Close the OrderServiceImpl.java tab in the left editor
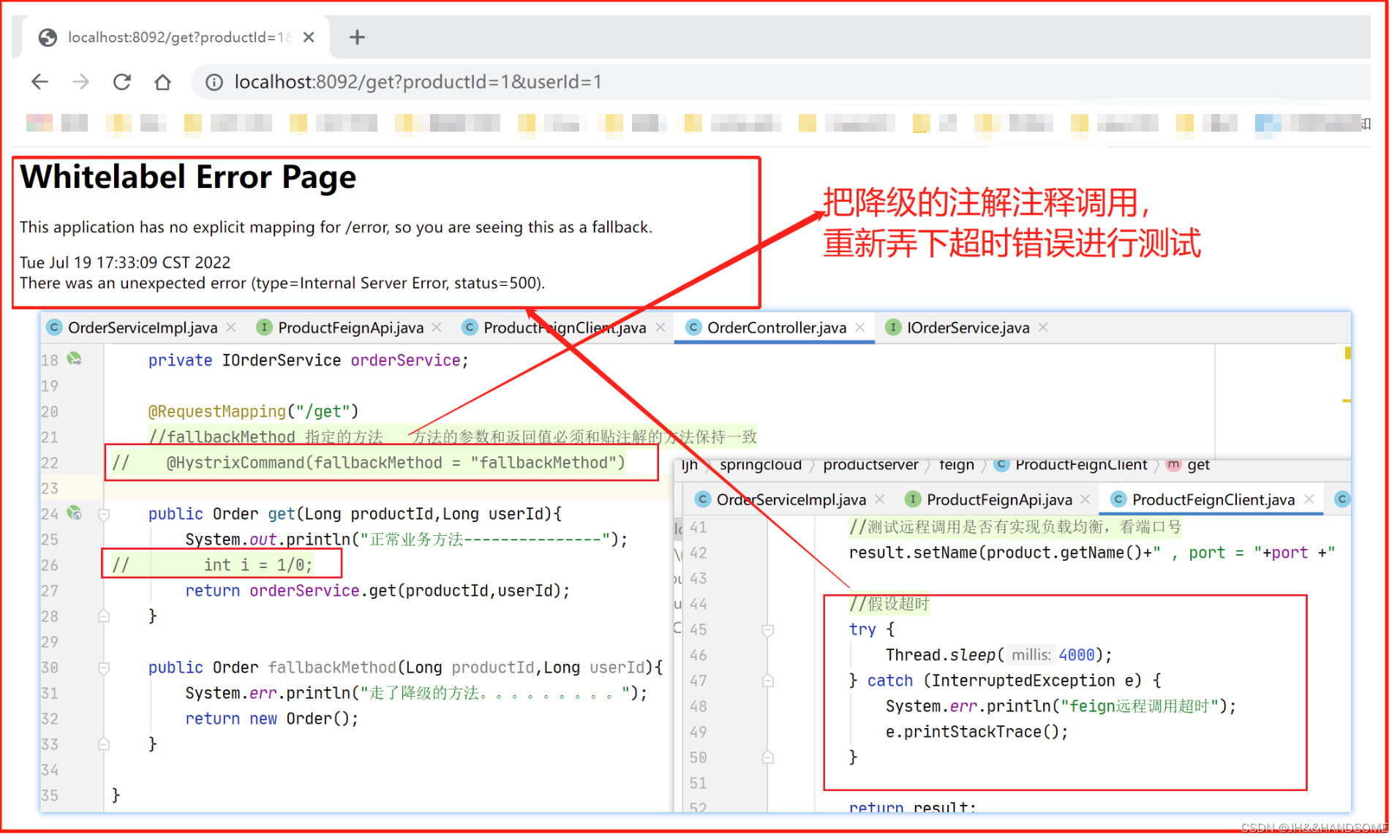 click(x=231, y=328)
